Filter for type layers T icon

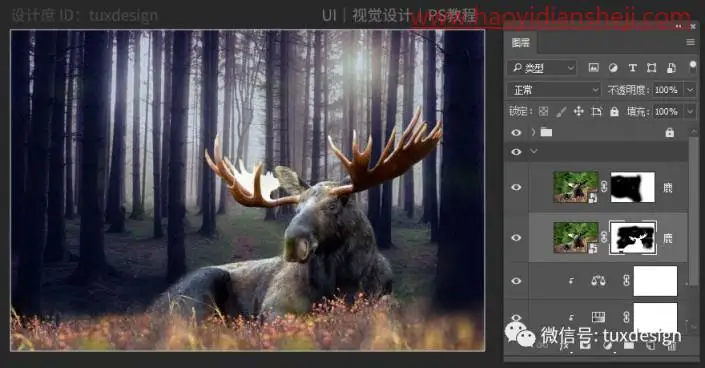[632, 68]
